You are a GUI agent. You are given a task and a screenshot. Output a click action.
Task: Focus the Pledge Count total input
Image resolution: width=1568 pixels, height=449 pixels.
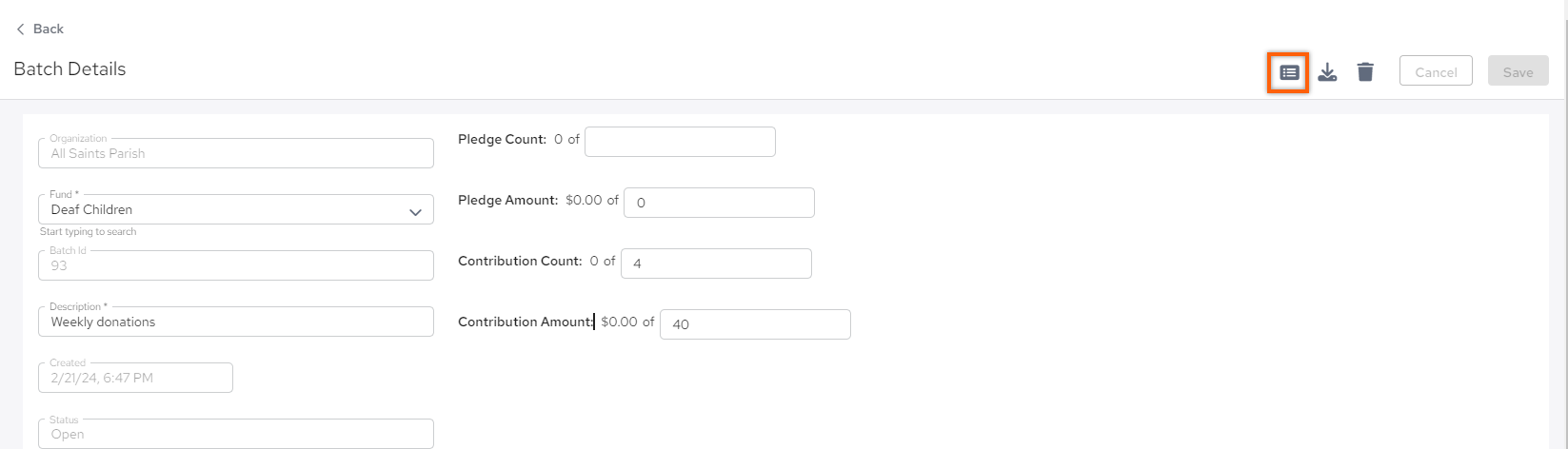tap(680, 142)
